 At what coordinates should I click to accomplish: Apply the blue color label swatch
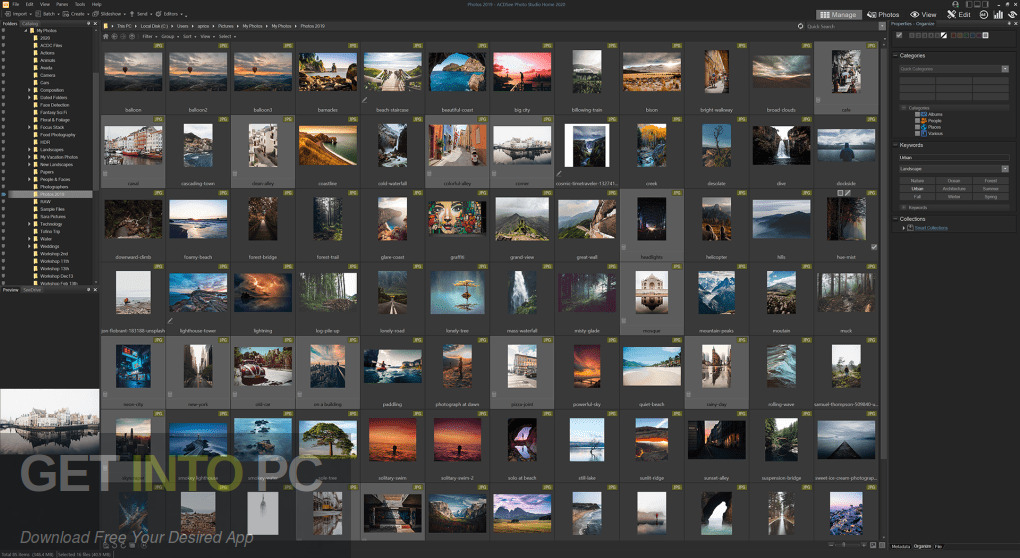pyautogui.click(x=973, y=35)
